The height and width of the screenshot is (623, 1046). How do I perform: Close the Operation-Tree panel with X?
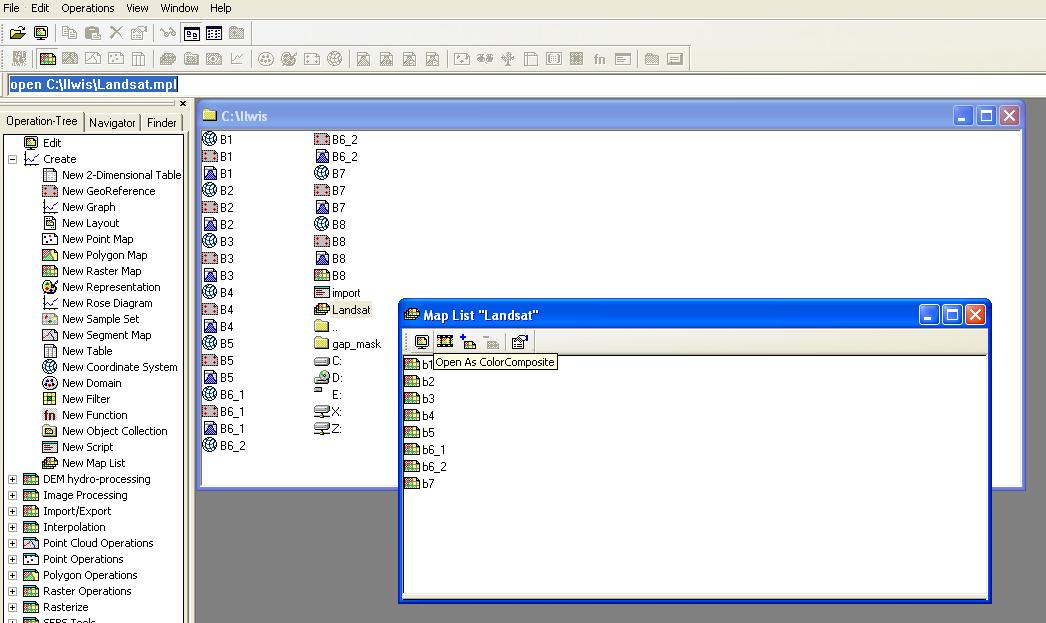click(183, 103)
